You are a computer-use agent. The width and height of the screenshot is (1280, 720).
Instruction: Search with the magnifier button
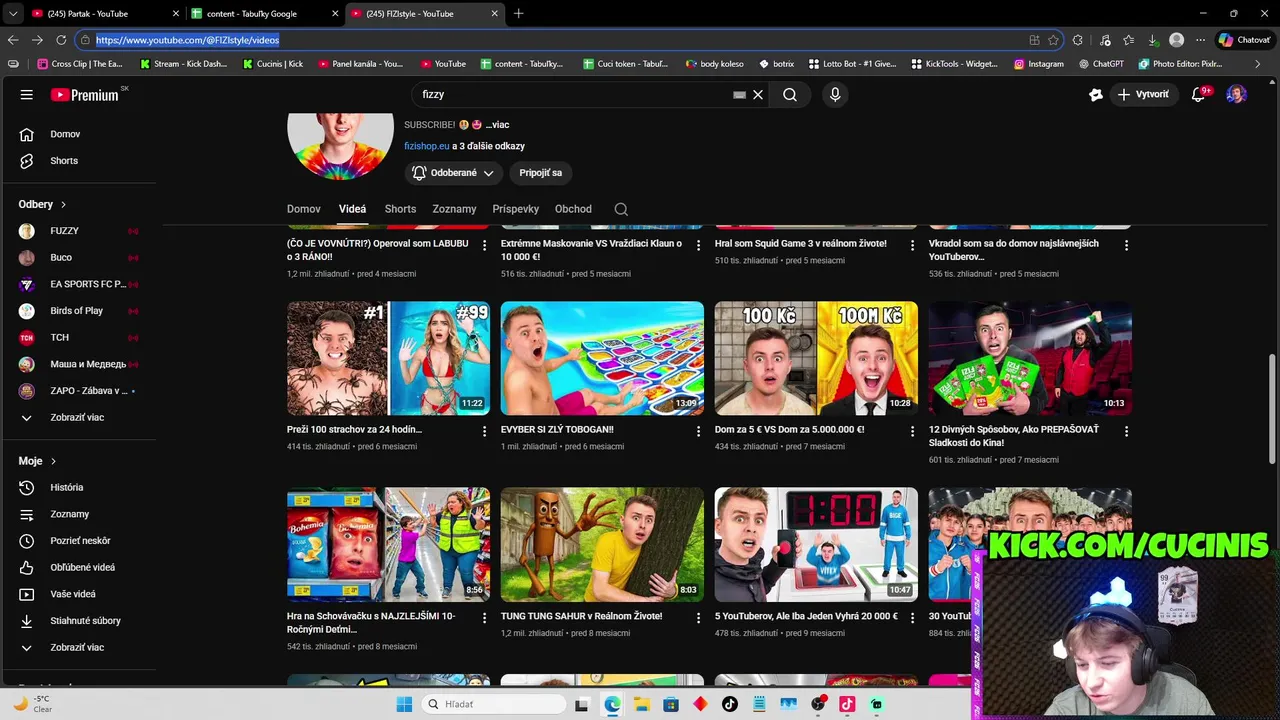pyautogui.click(x=790, y=94)
